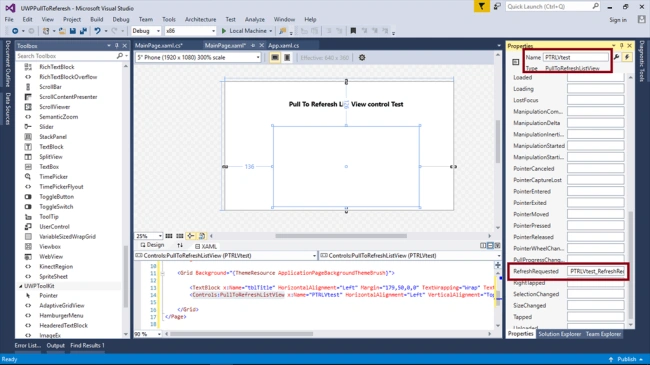Click the notifications flag icon

pyautogui.click(x=481, y=7)
